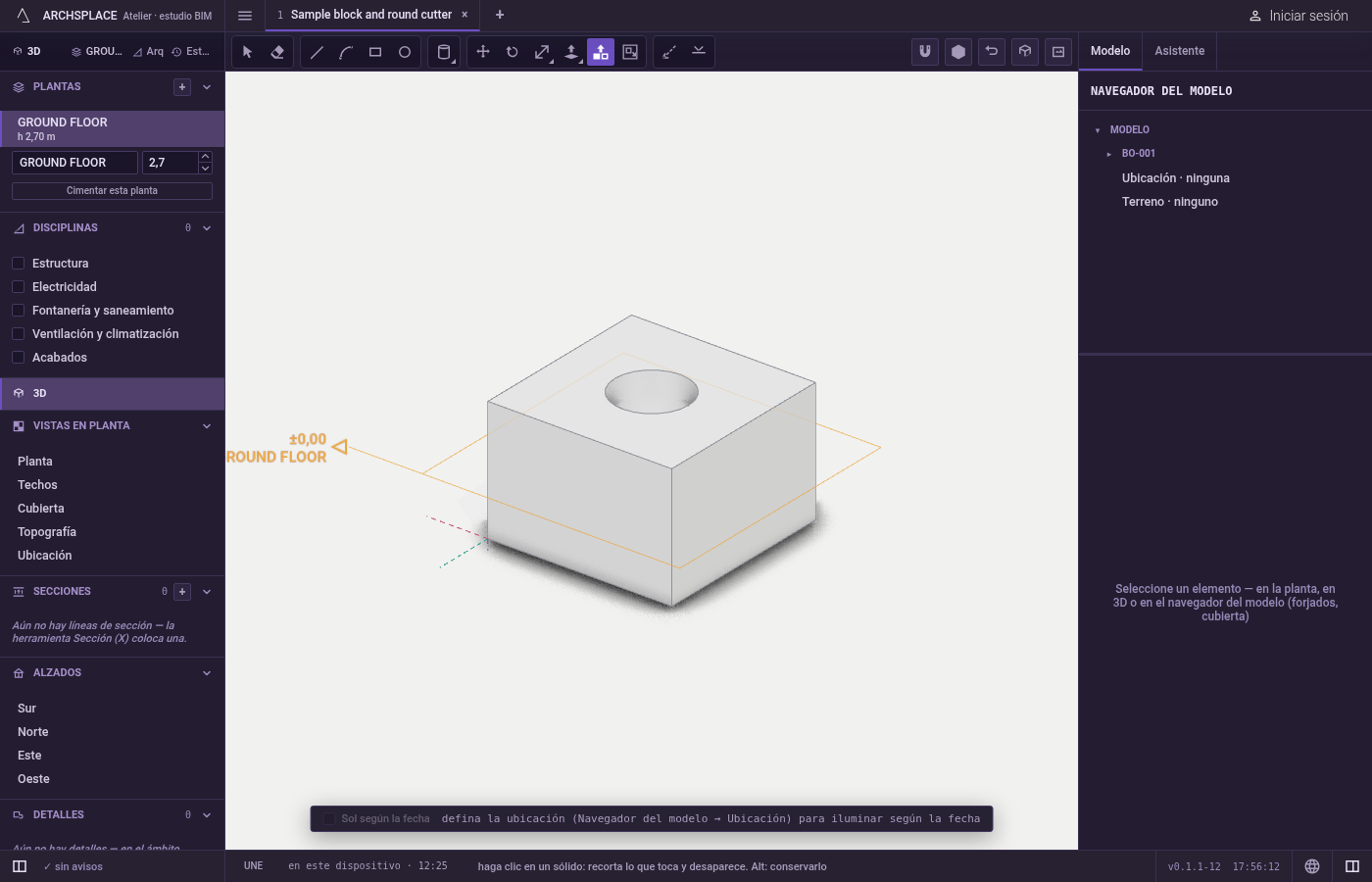Collapse the SECCIONES section chevron
The width and height of the screenshot is (1372, 882).
pos(207,592)
